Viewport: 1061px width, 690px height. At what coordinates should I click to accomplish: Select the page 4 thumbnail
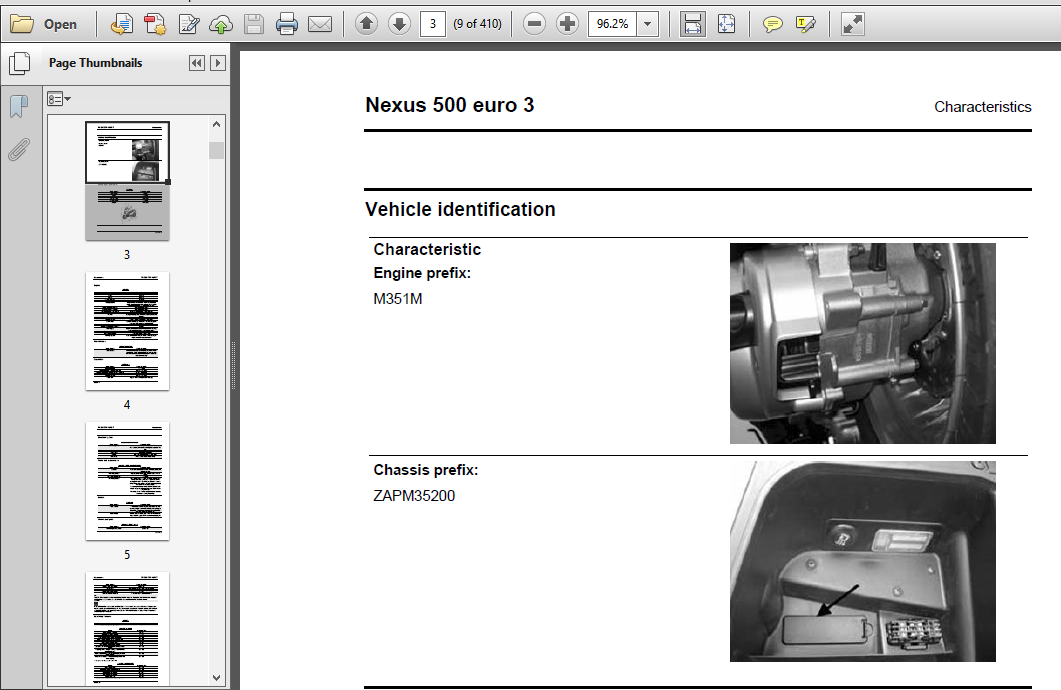(127, 331)
